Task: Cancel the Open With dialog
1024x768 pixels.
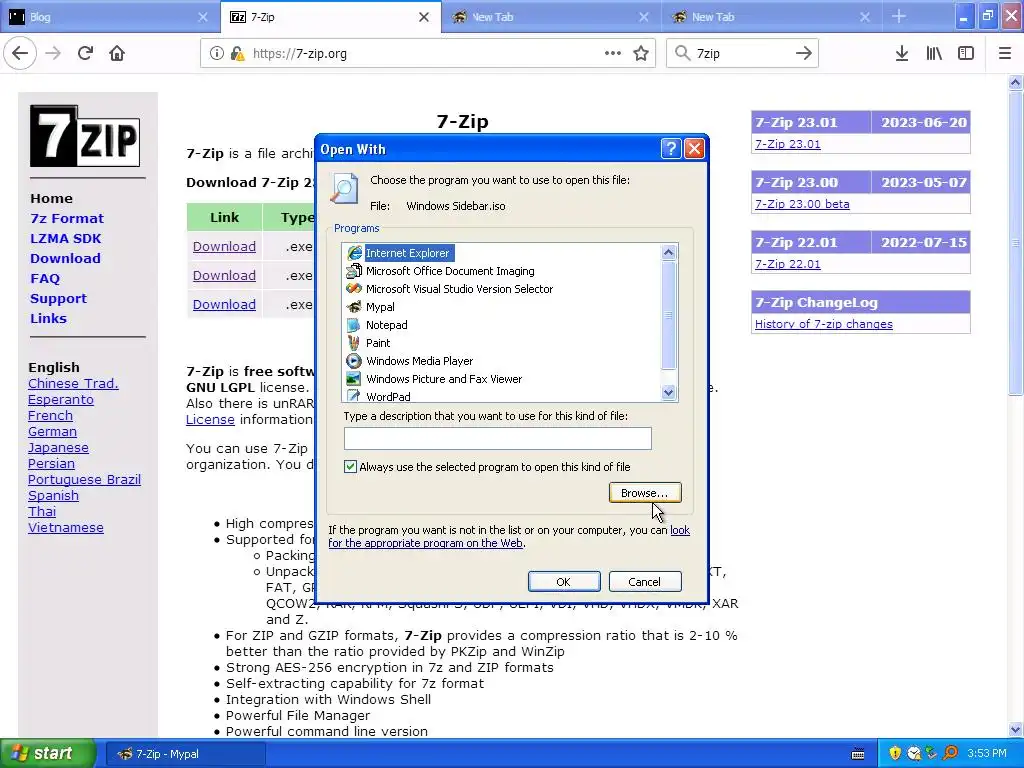Action: coord(645,581)
